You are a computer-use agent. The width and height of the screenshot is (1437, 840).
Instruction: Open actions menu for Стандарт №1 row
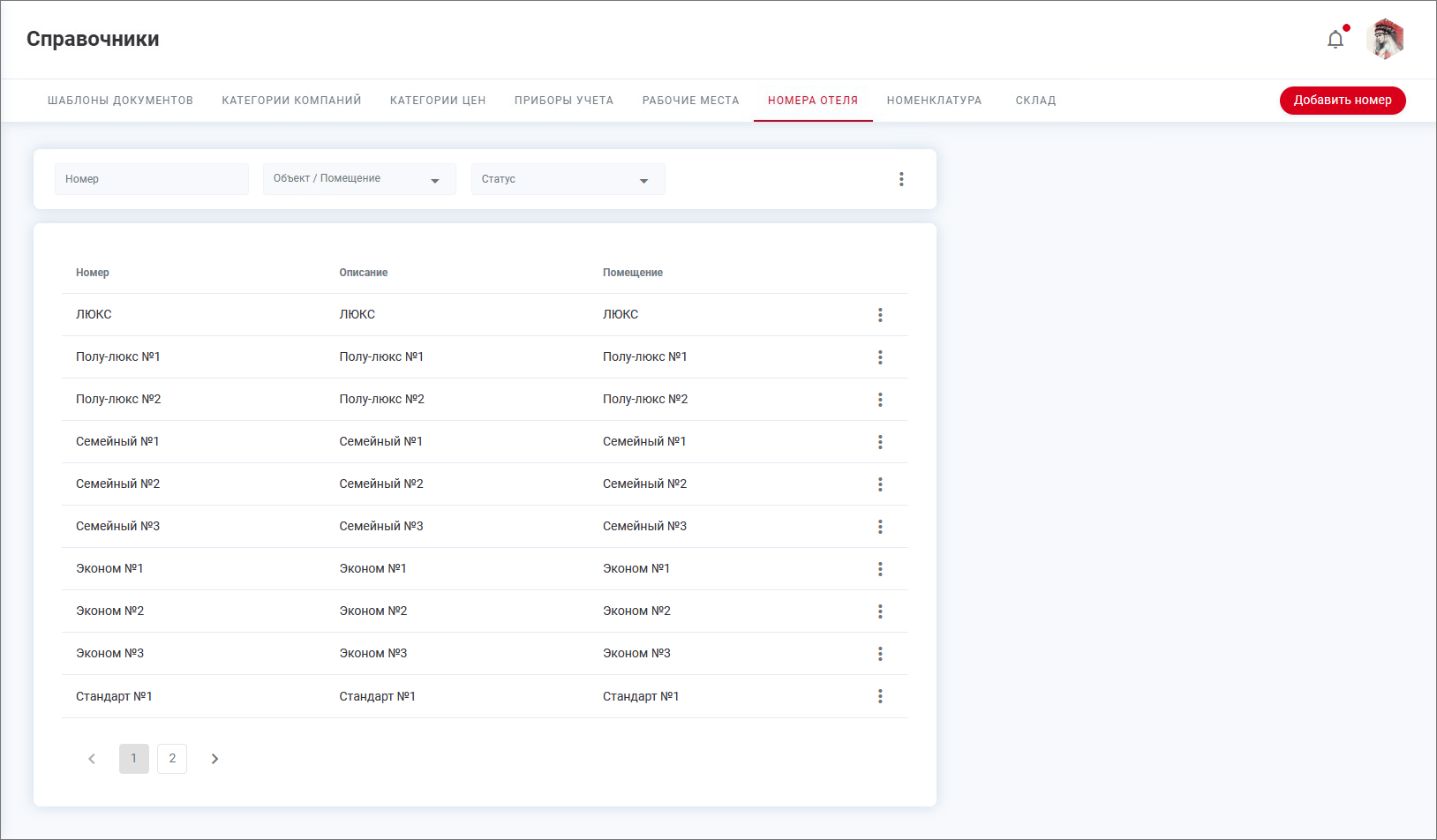880,696
